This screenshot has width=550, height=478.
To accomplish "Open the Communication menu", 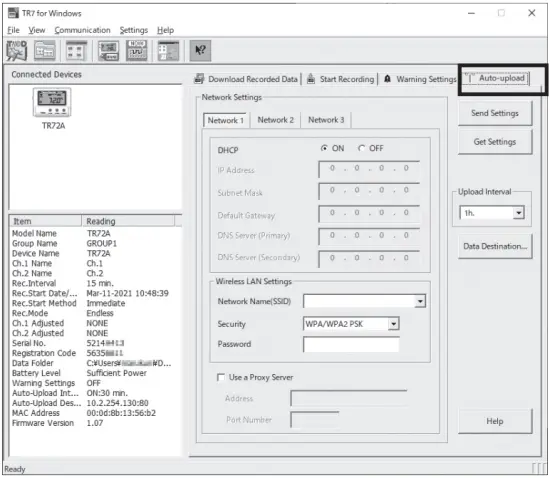I will coord(82,30).
